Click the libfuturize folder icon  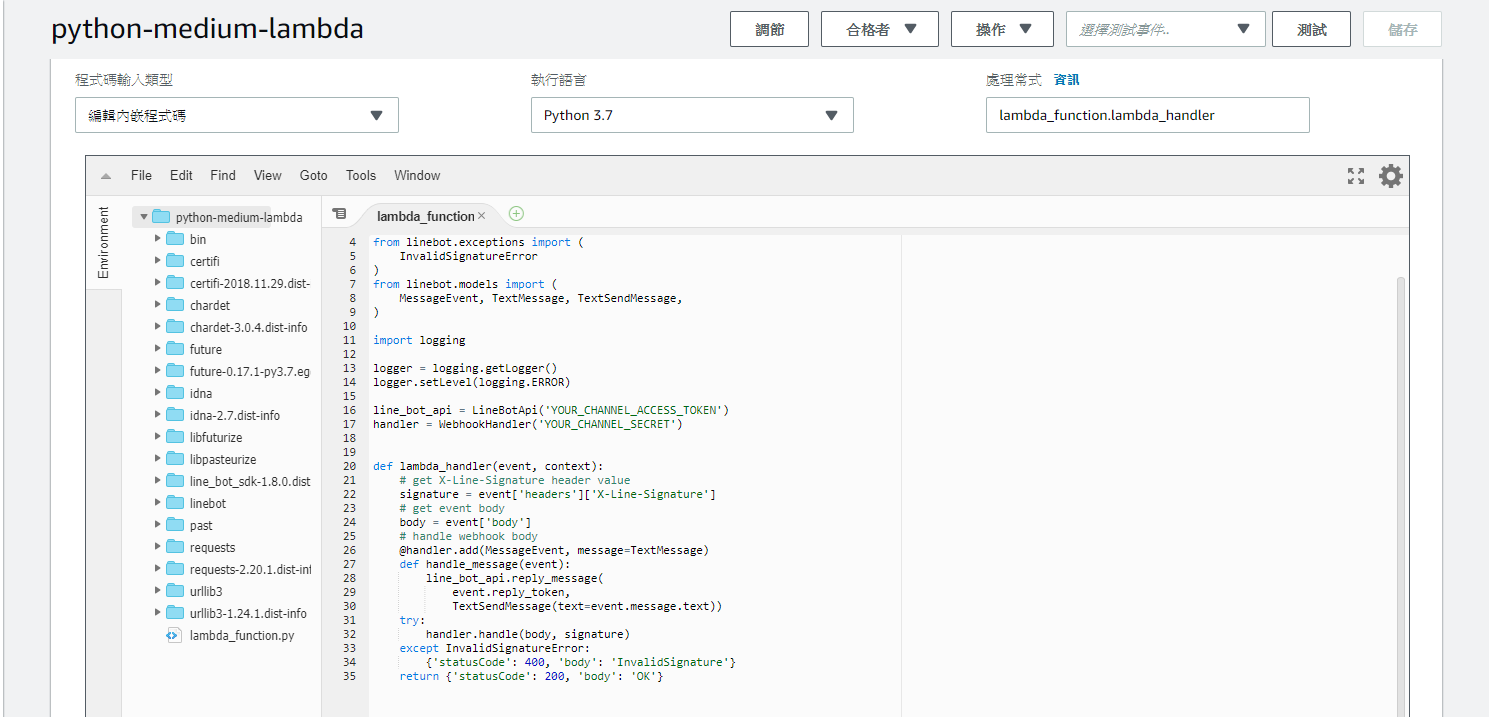[175, 437]
